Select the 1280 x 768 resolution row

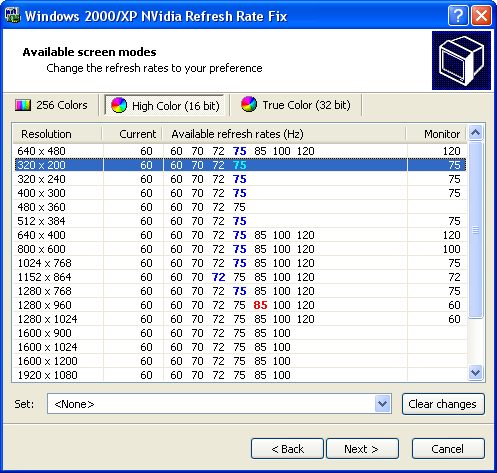[x=240, y=291]
